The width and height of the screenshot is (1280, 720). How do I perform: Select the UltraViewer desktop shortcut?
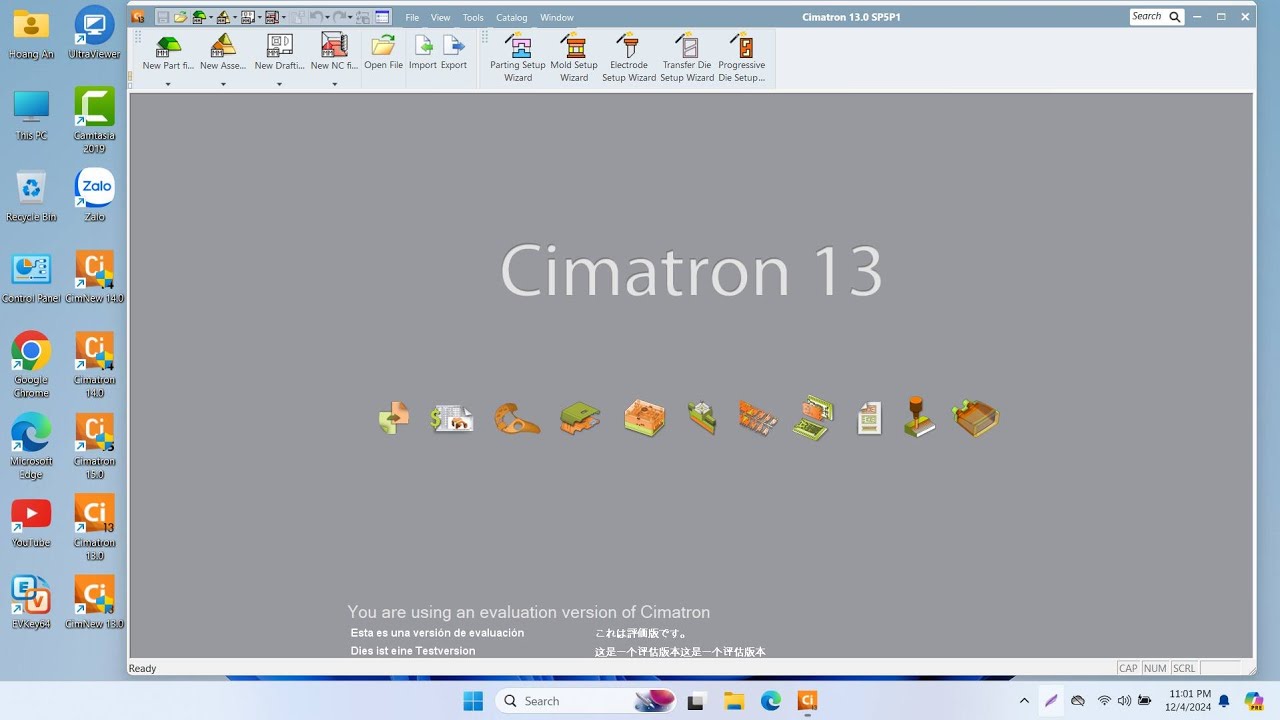(x=94, y=35)
